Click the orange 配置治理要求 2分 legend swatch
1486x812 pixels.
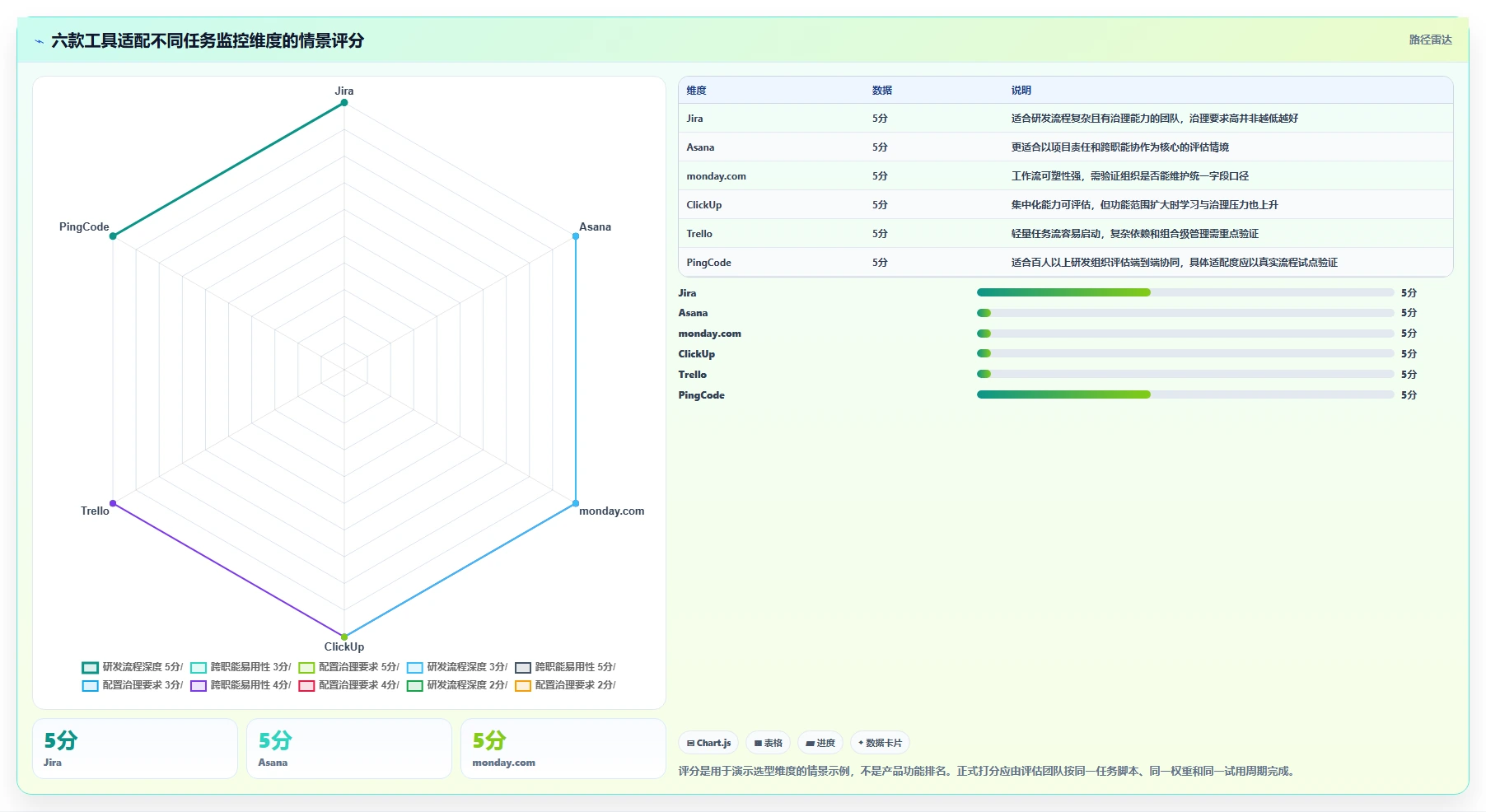tap(523, 686)
